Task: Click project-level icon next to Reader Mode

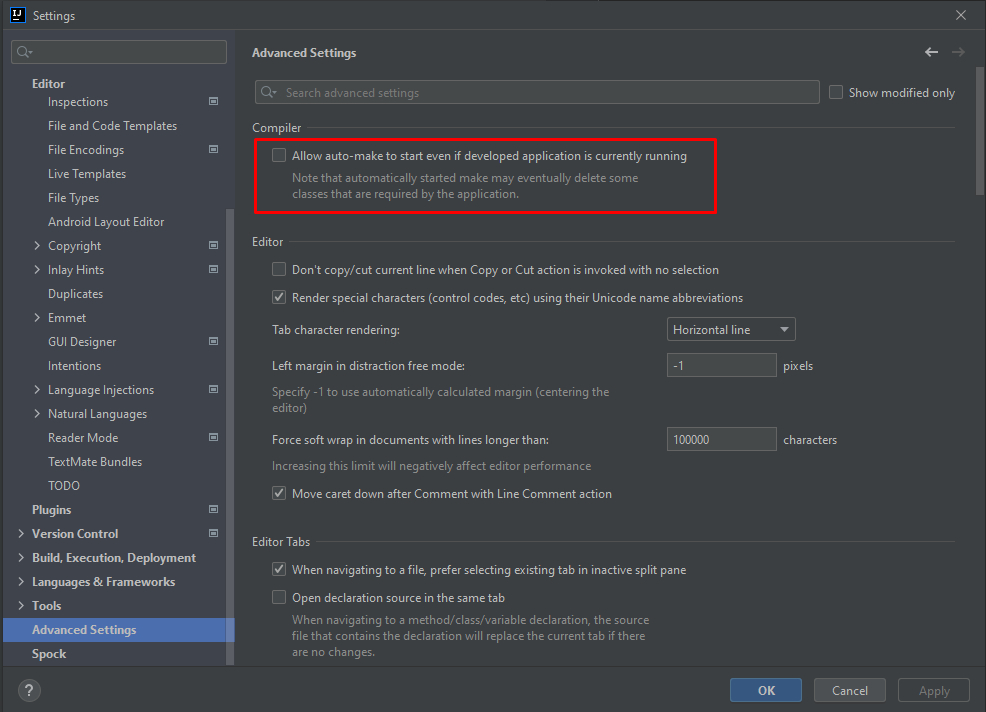Action: [213, 438]
